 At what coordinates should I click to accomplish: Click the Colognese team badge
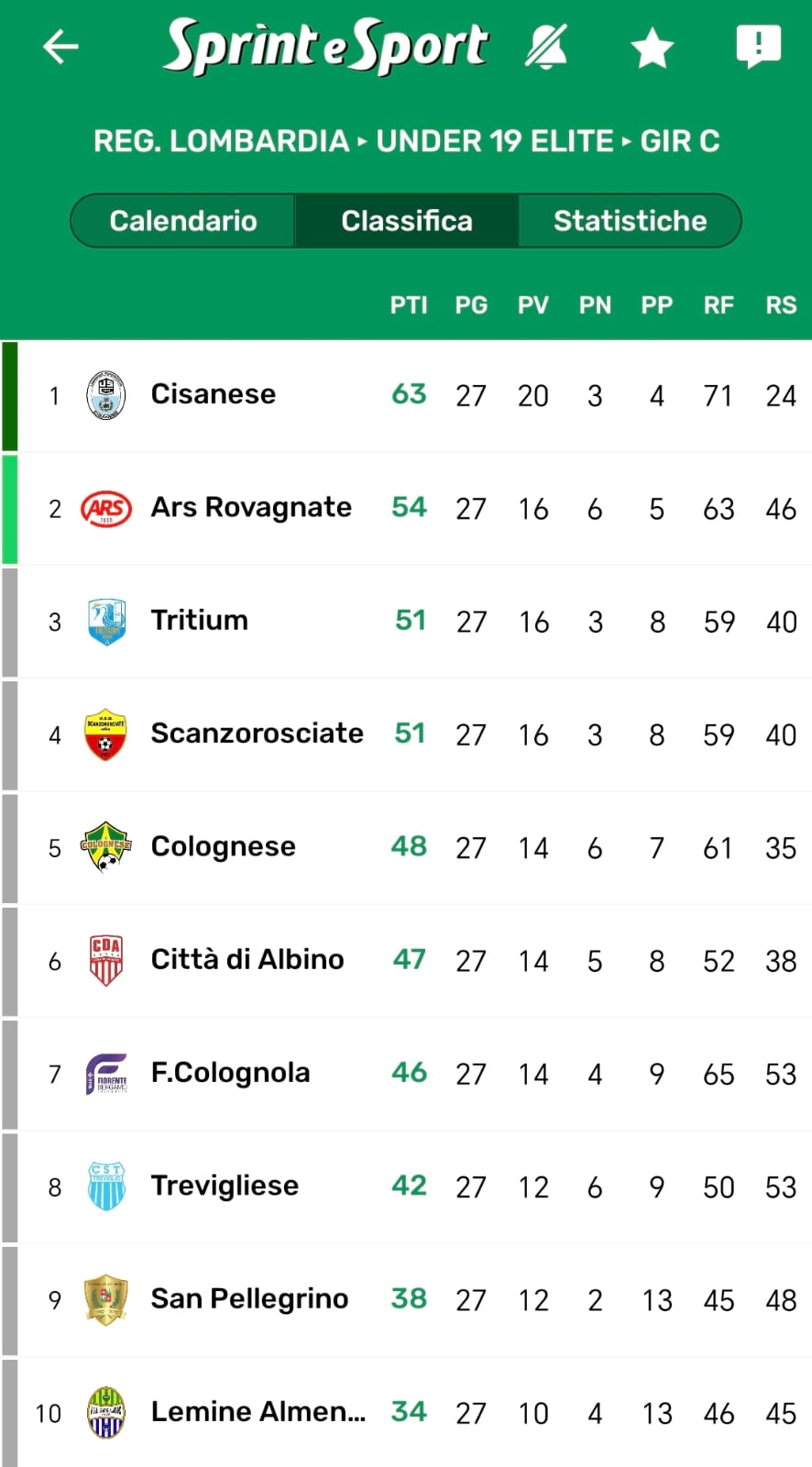106,847
